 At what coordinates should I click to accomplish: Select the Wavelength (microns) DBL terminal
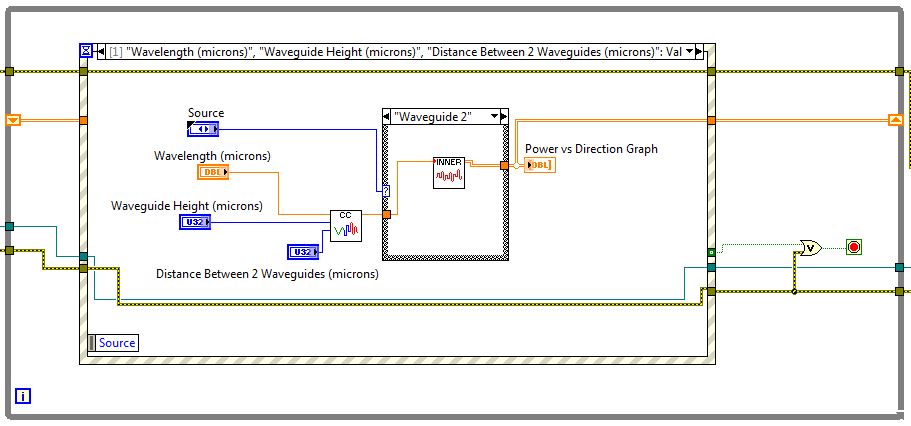click(213, 172)
